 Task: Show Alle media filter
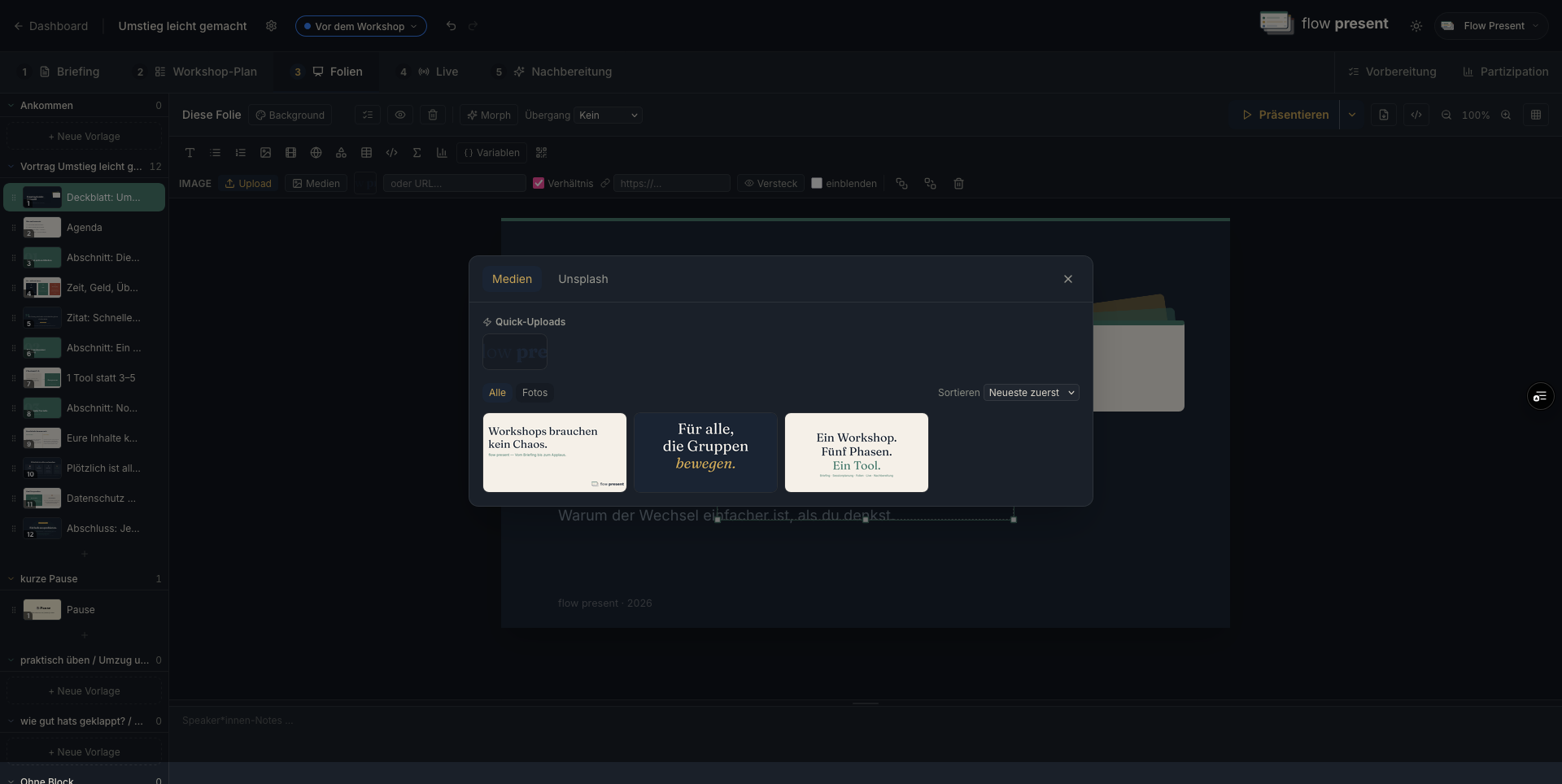pyautogui.click(x=497, y=393)
